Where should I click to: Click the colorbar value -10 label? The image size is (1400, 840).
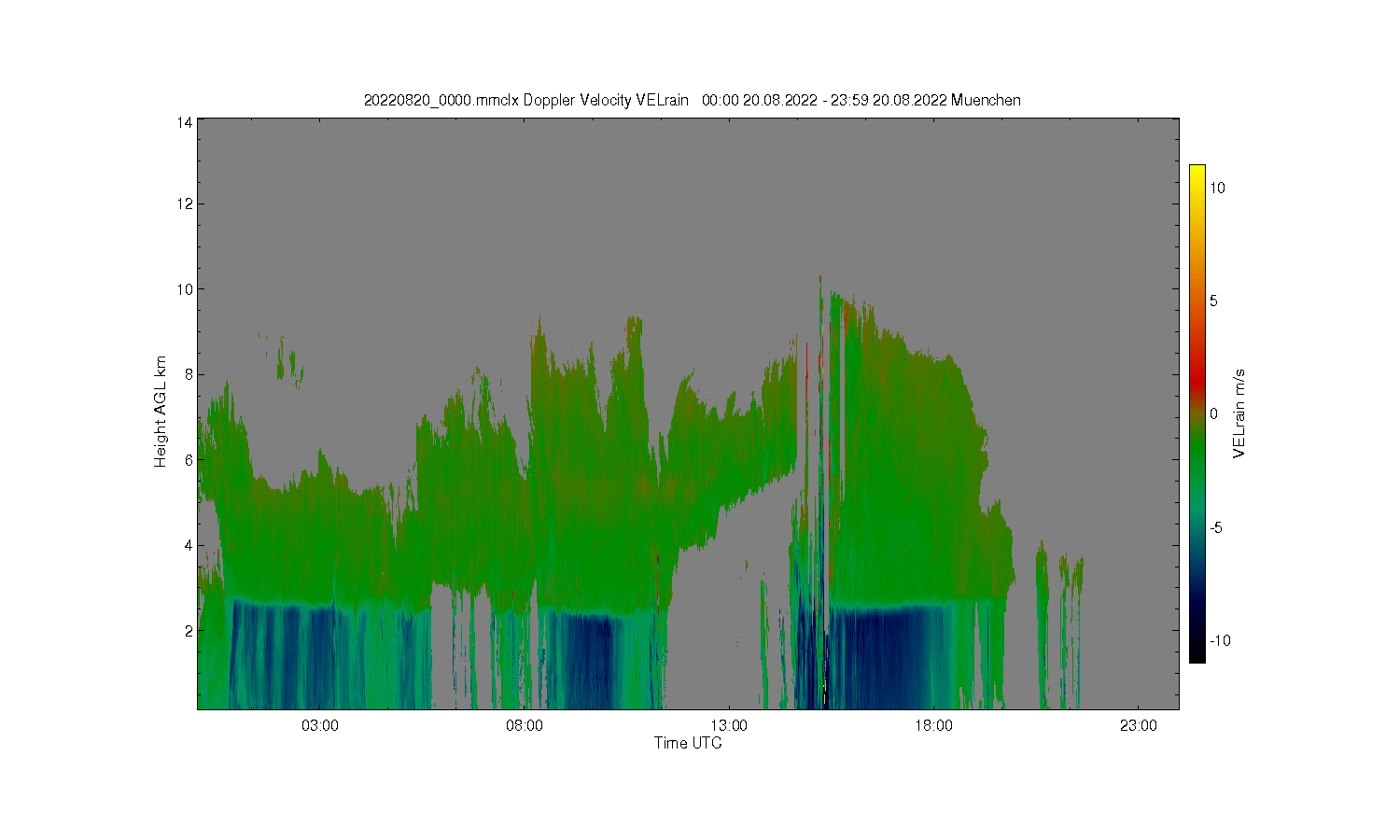(x=1220, y=640)
